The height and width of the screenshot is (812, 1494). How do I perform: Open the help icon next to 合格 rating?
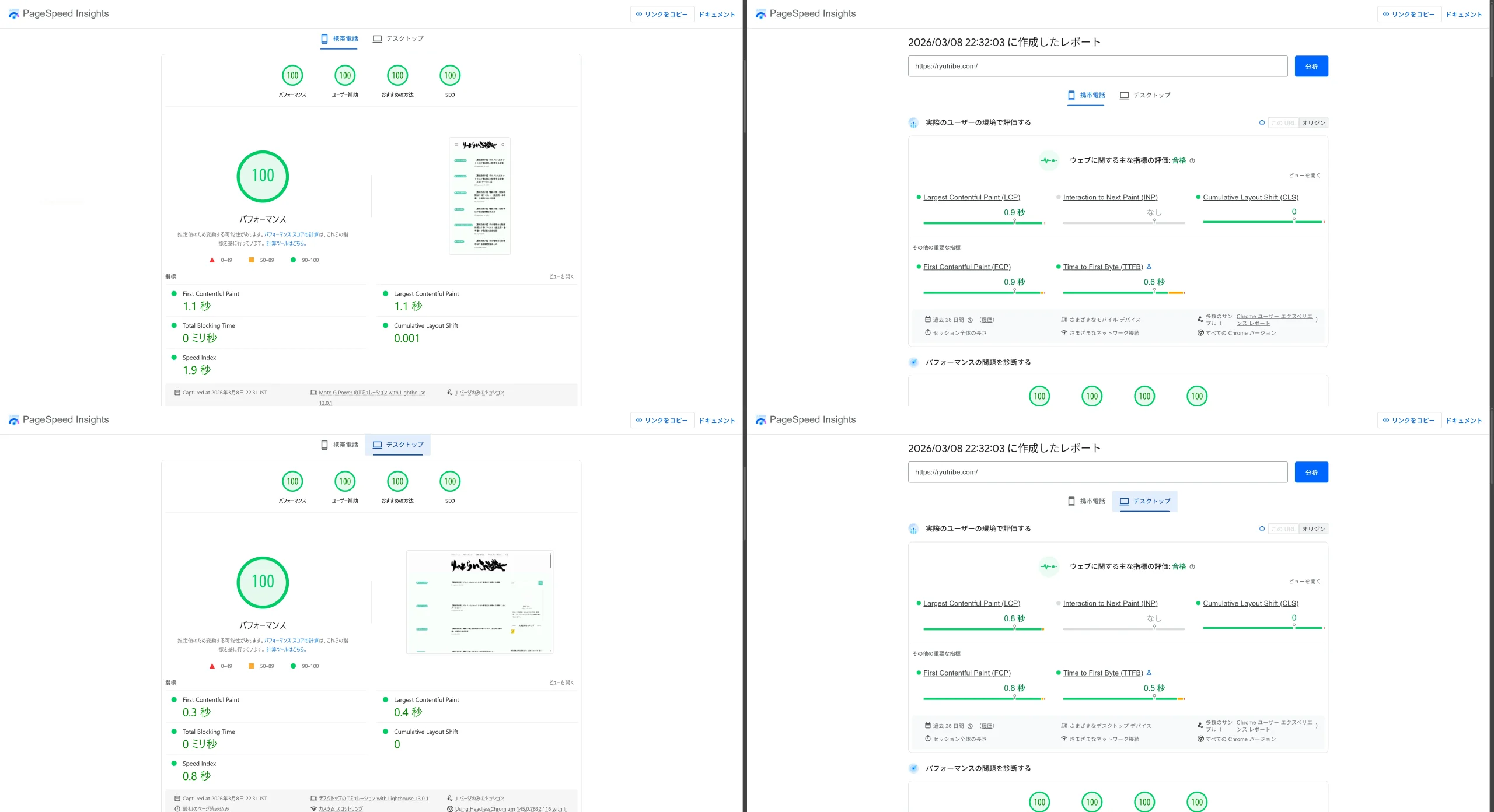tap(1193, 161)
